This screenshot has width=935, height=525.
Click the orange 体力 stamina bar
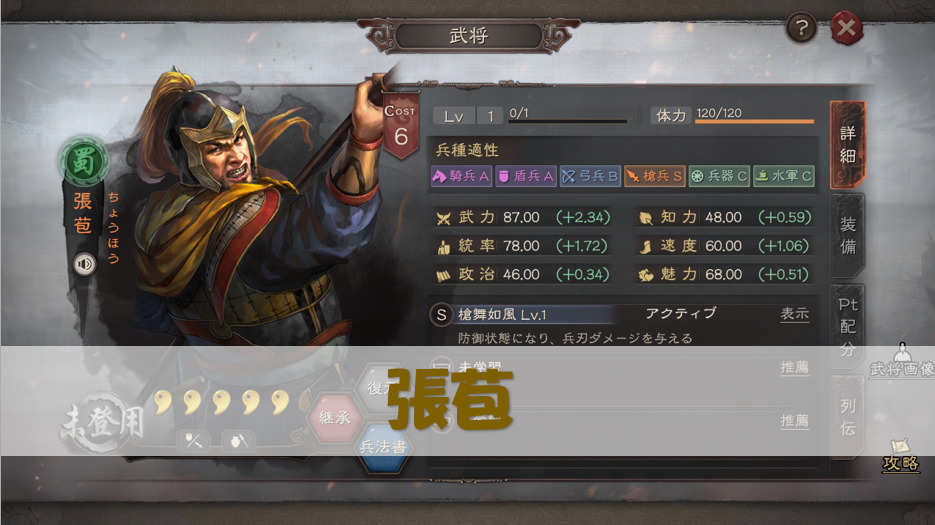[x=754, y=122]
